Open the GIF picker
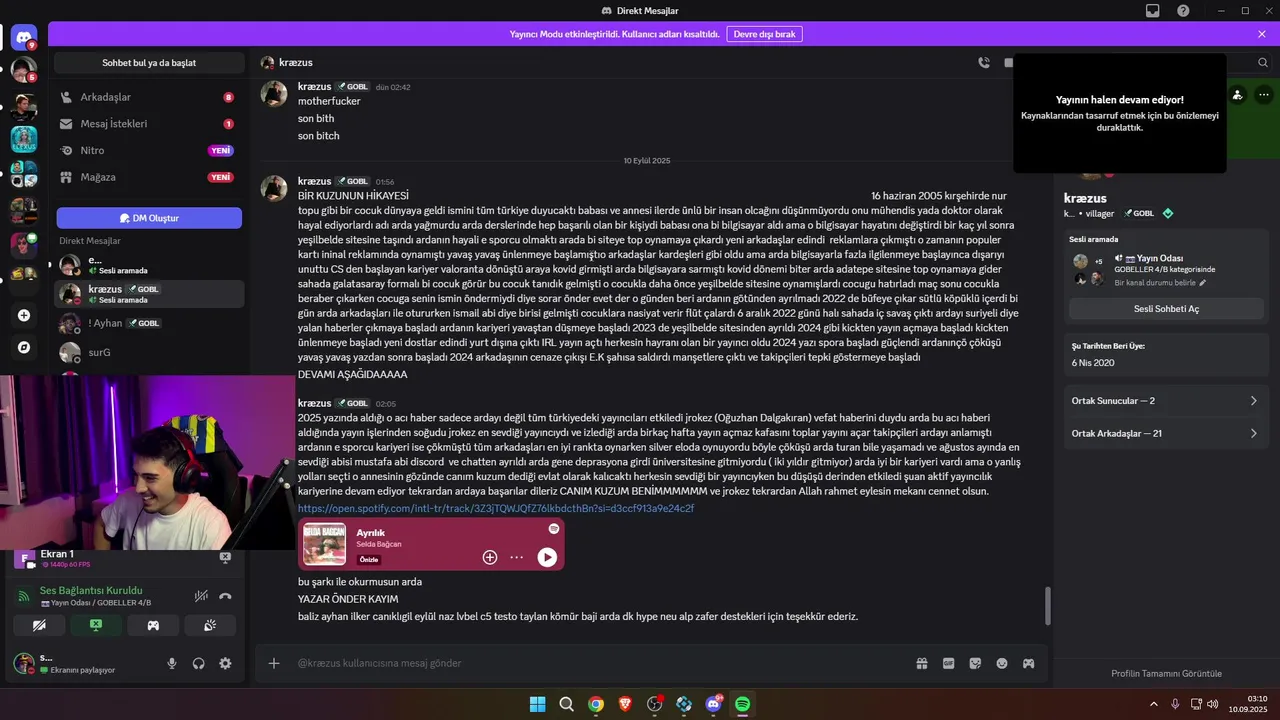The height and width of the screenshot is (720, 1280). click(x=948, y=663)
